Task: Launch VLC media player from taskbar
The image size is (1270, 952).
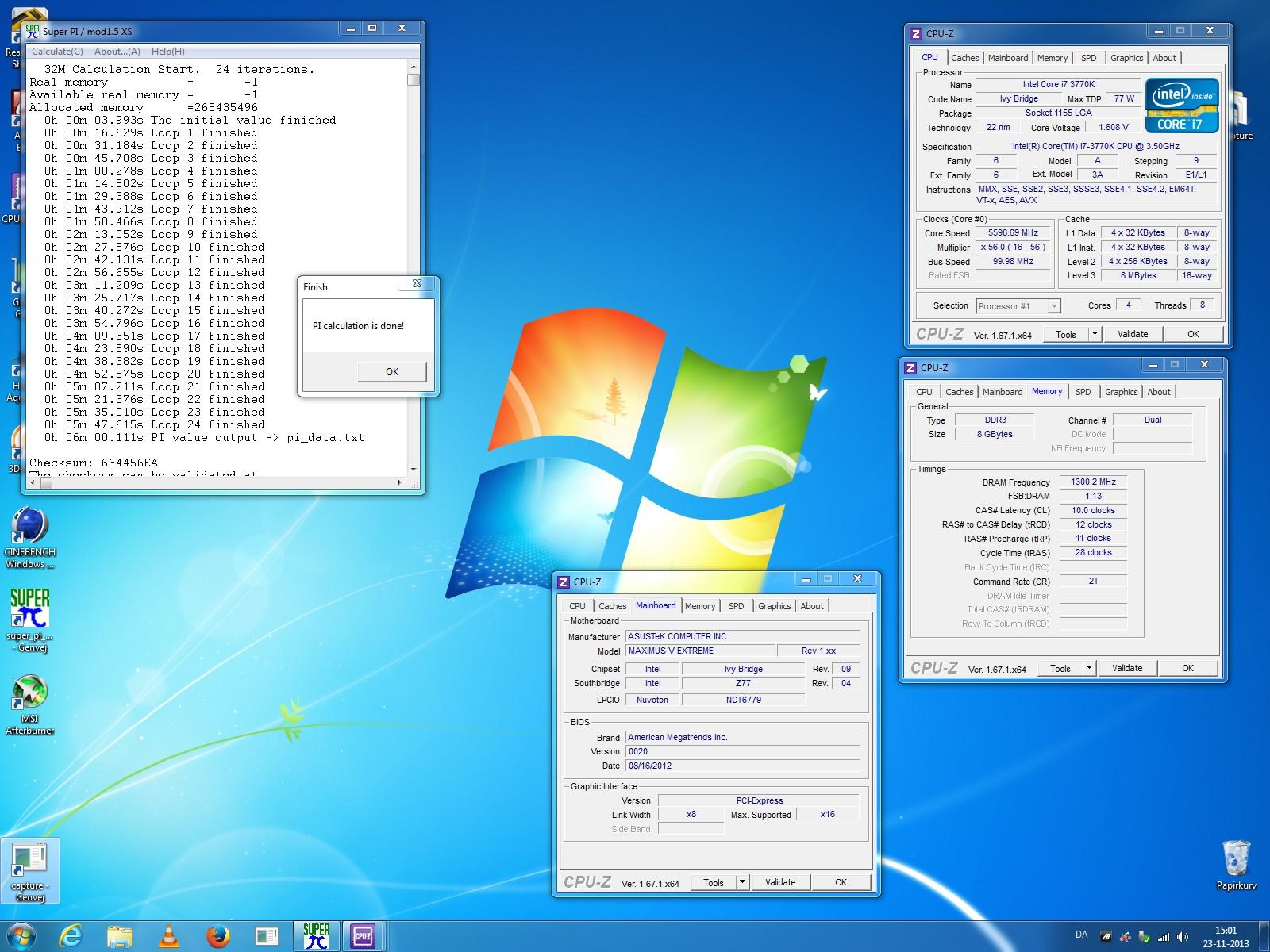Action: (x=168, y=937)
